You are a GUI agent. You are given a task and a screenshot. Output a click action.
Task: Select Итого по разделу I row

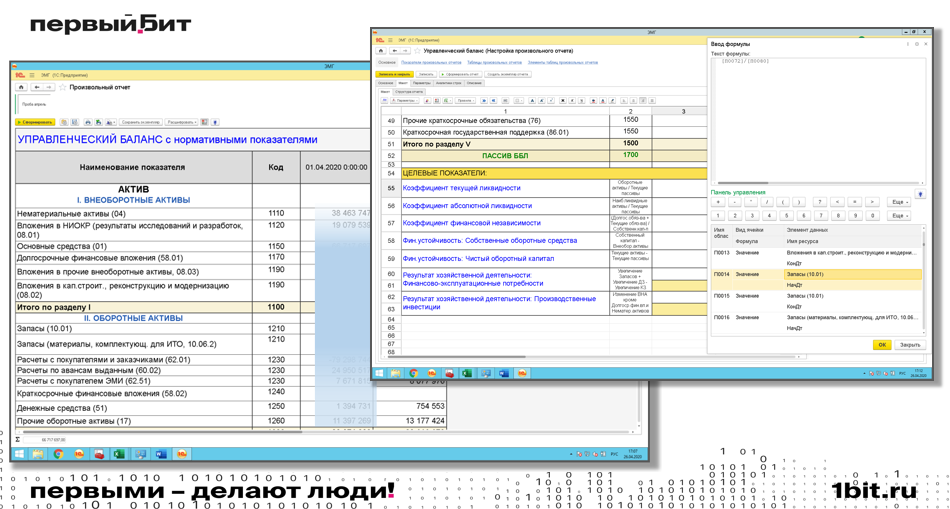tap(193, 307)
